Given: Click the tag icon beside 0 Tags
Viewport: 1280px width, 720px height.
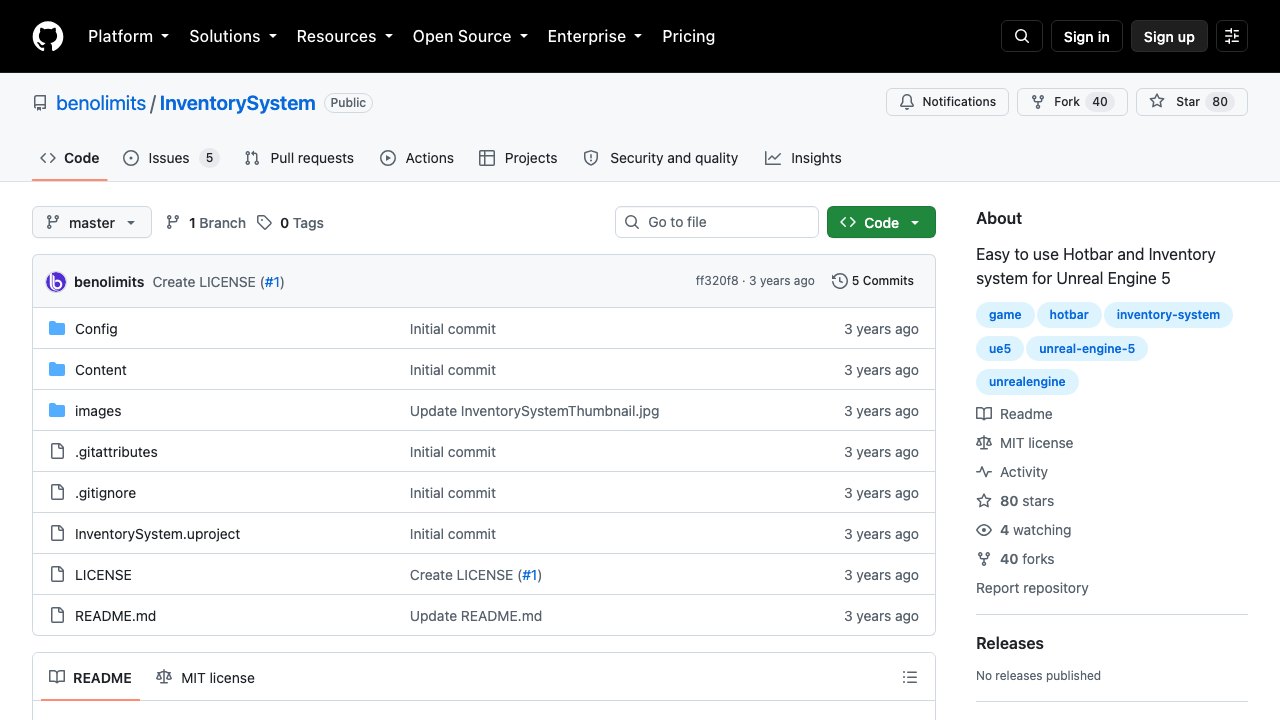Looking at the screenshot, I should pos(264,223).
